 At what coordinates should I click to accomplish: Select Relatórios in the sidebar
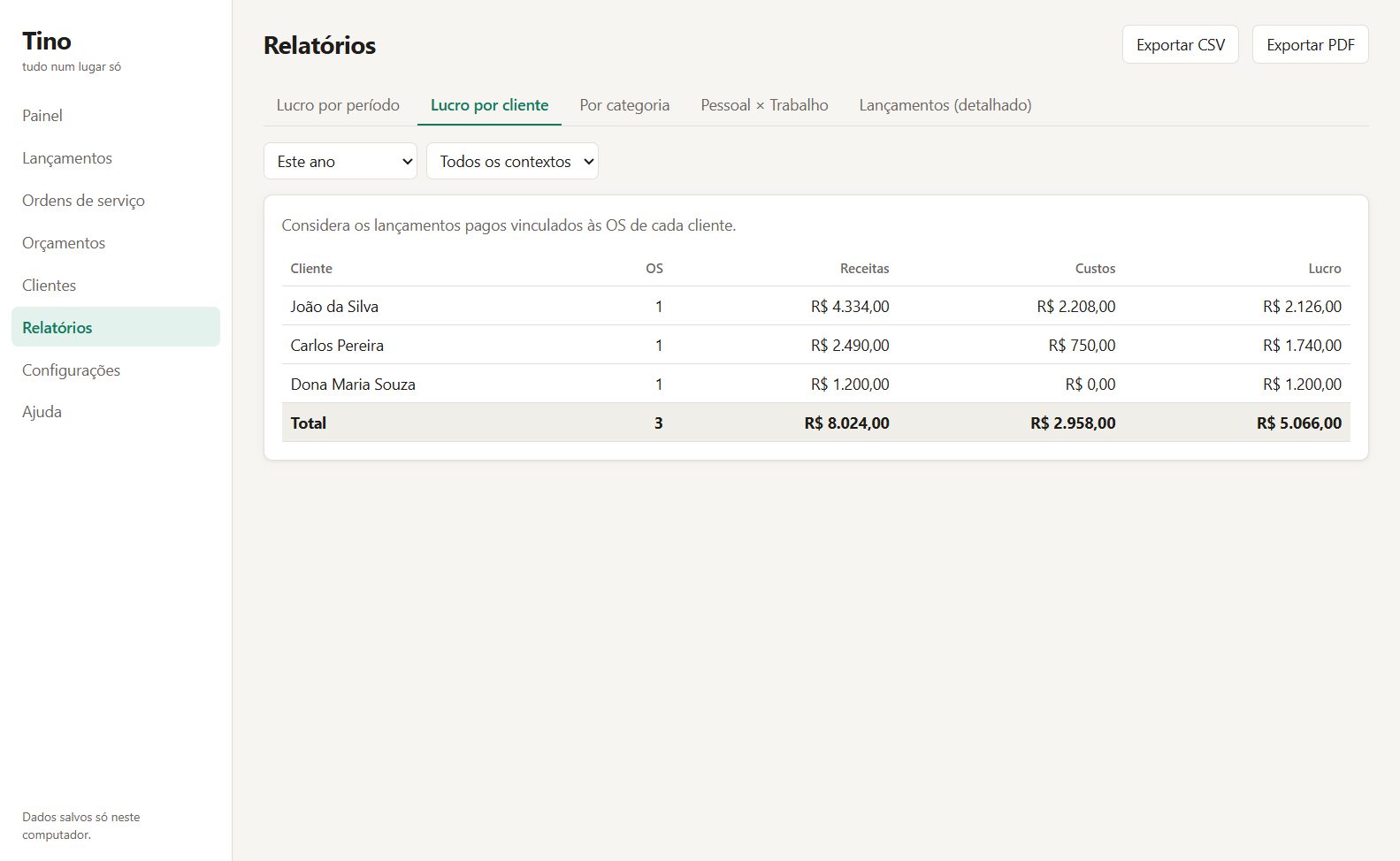click(116, 327)
